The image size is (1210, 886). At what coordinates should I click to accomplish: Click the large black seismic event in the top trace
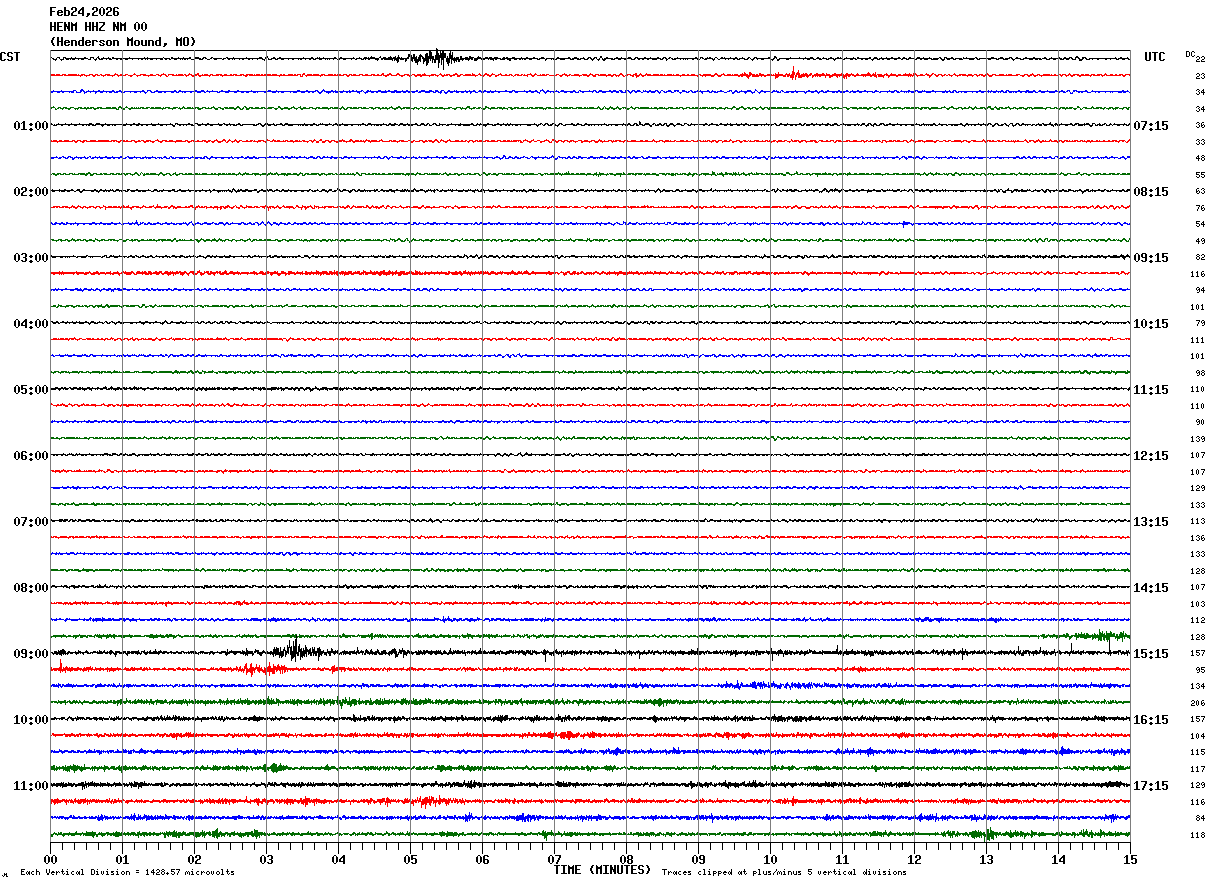(437, 58)
